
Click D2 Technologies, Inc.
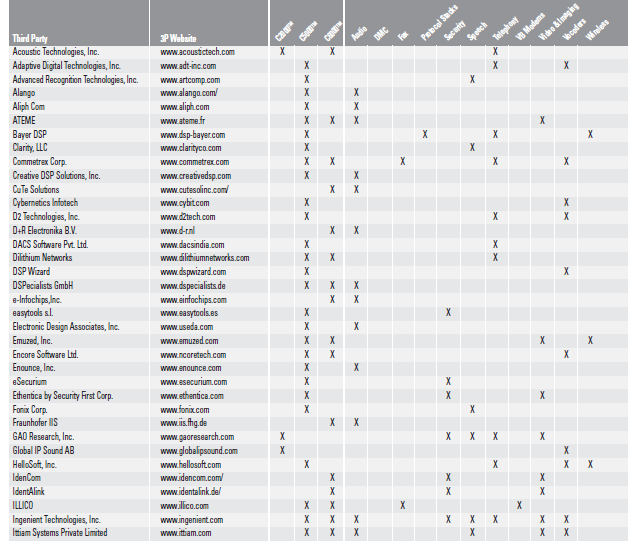[x=46, y=216]
